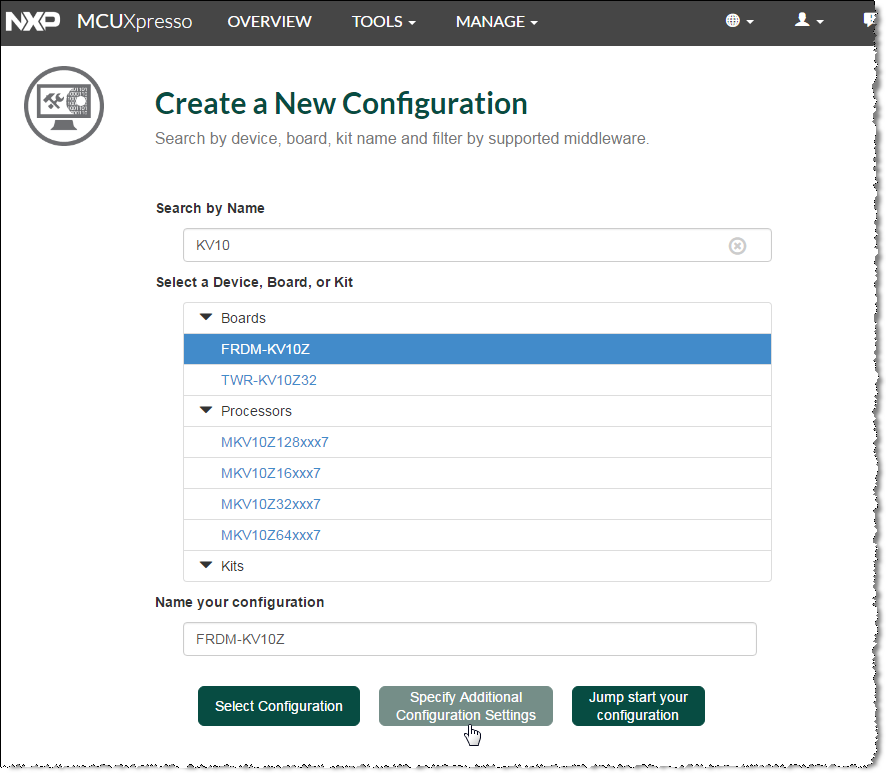This screenshot has height=773, width=886.
Task: Choose the TWR-KV10Z32 board
Action: coord(269,380)
